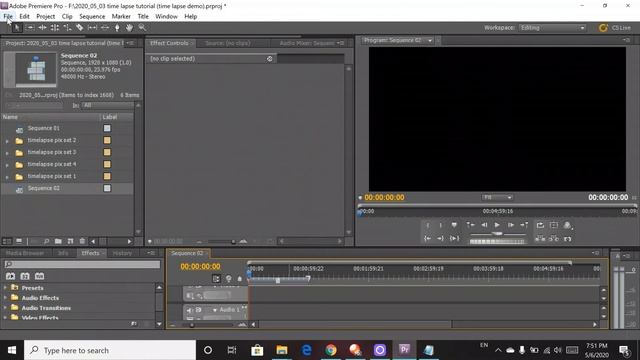Create a new bin in Project panel
The height and width of the screenshot is (360, 640).
[58, 241]
